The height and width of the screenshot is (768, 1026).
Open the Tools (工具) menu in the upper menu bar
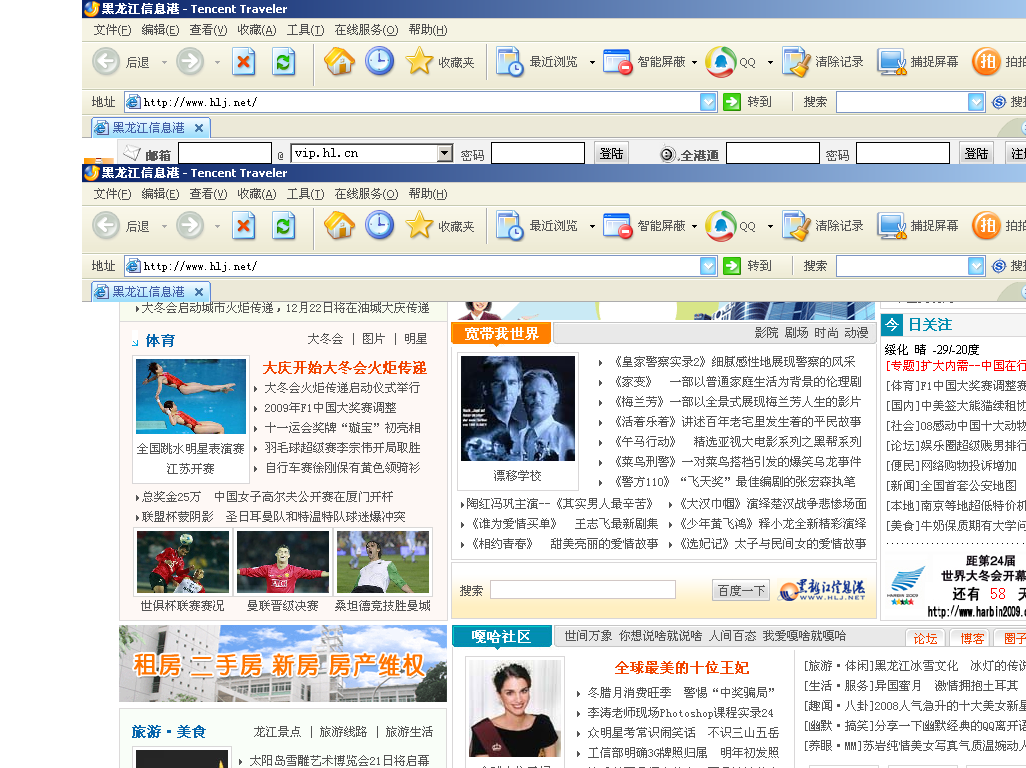coord(305,30)
